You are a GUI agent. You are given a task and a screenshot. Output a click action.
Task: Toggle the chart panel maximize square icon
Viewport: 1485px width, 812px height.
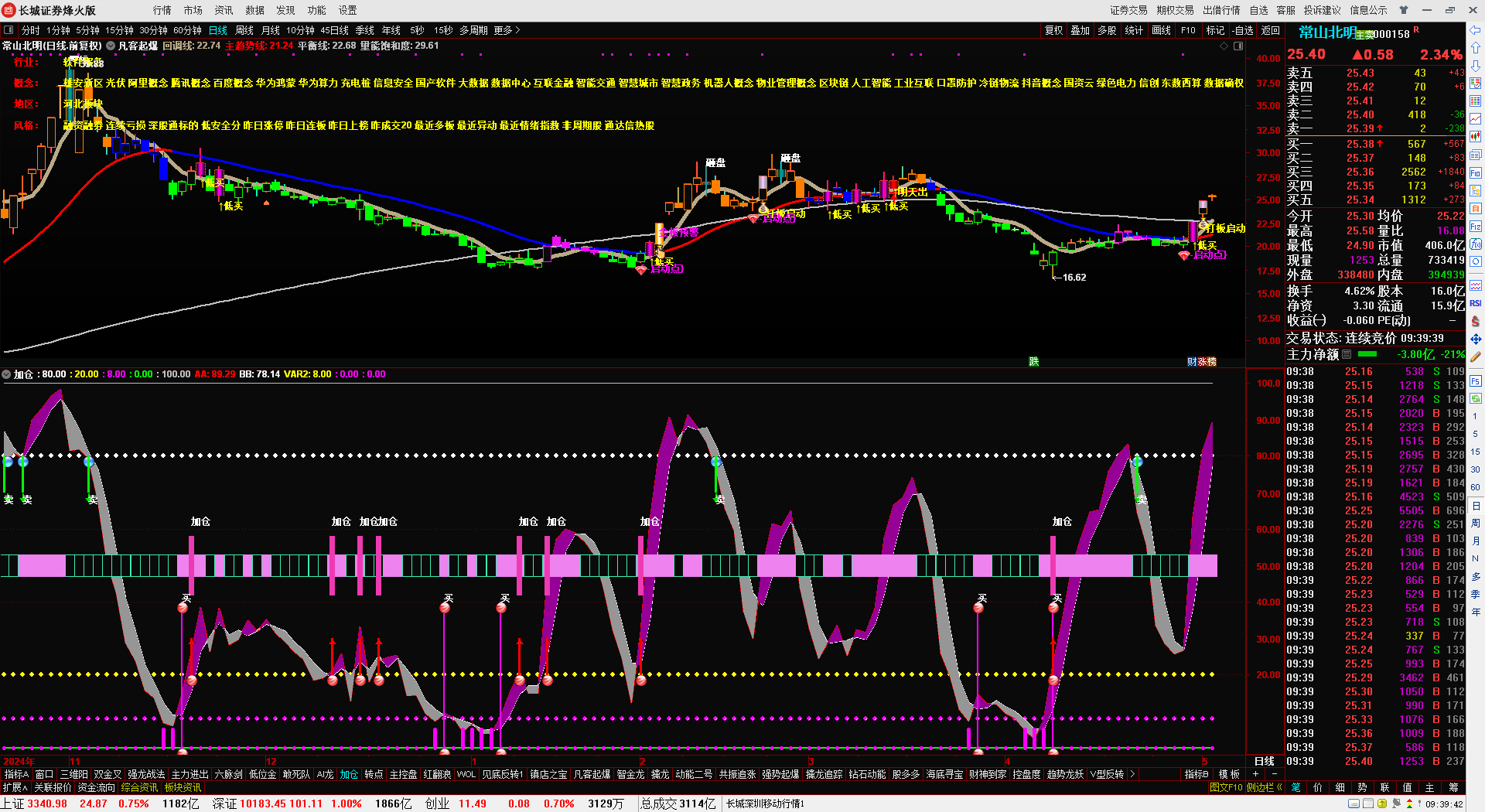1238,46
